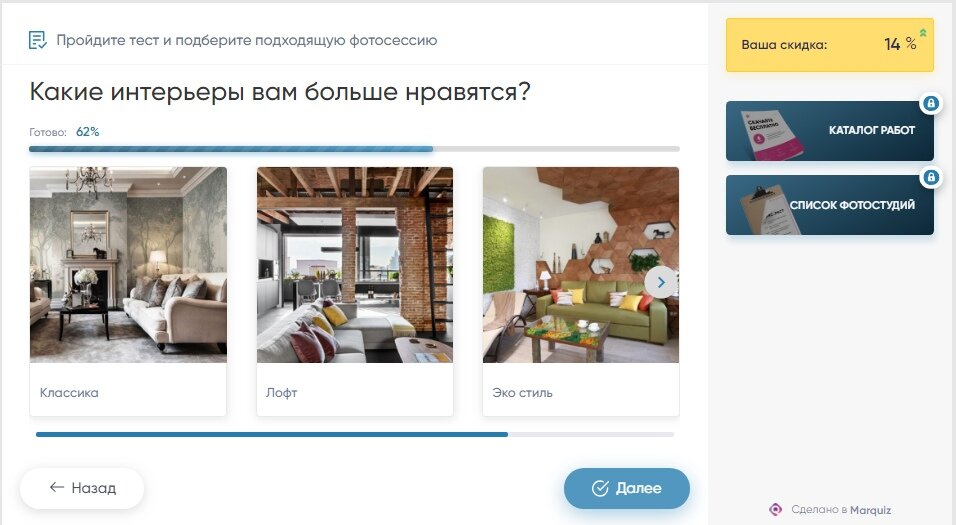Click the left arrow icon in Назад

[x=57, y=487]
